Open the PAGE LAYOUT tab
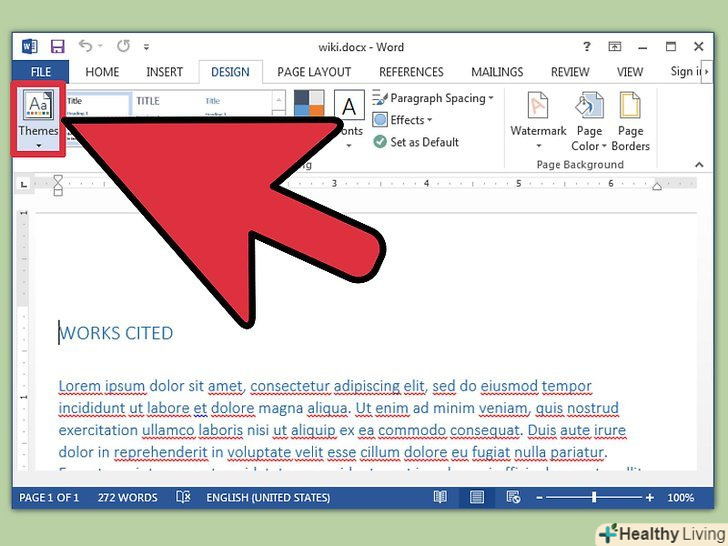 pos(314,72)
